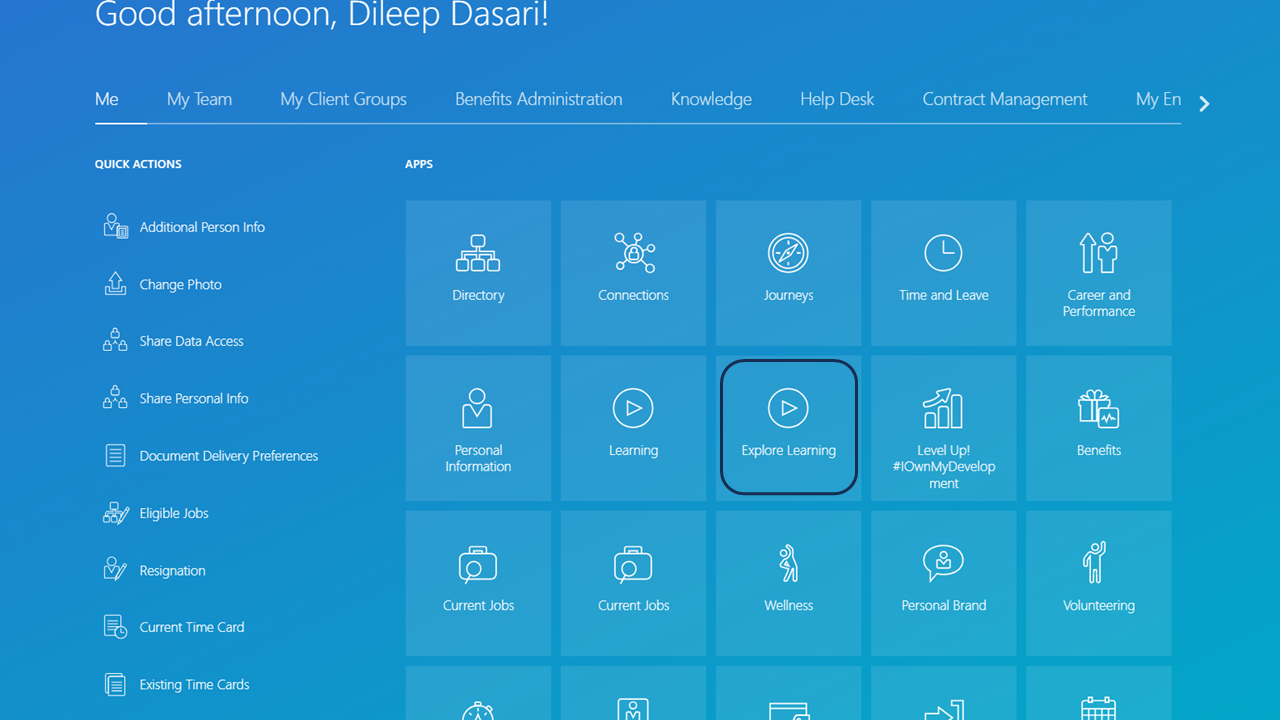Open Document Delivery Preferences quick action
The image size is (1280, 720).
[x=228, y=456]
